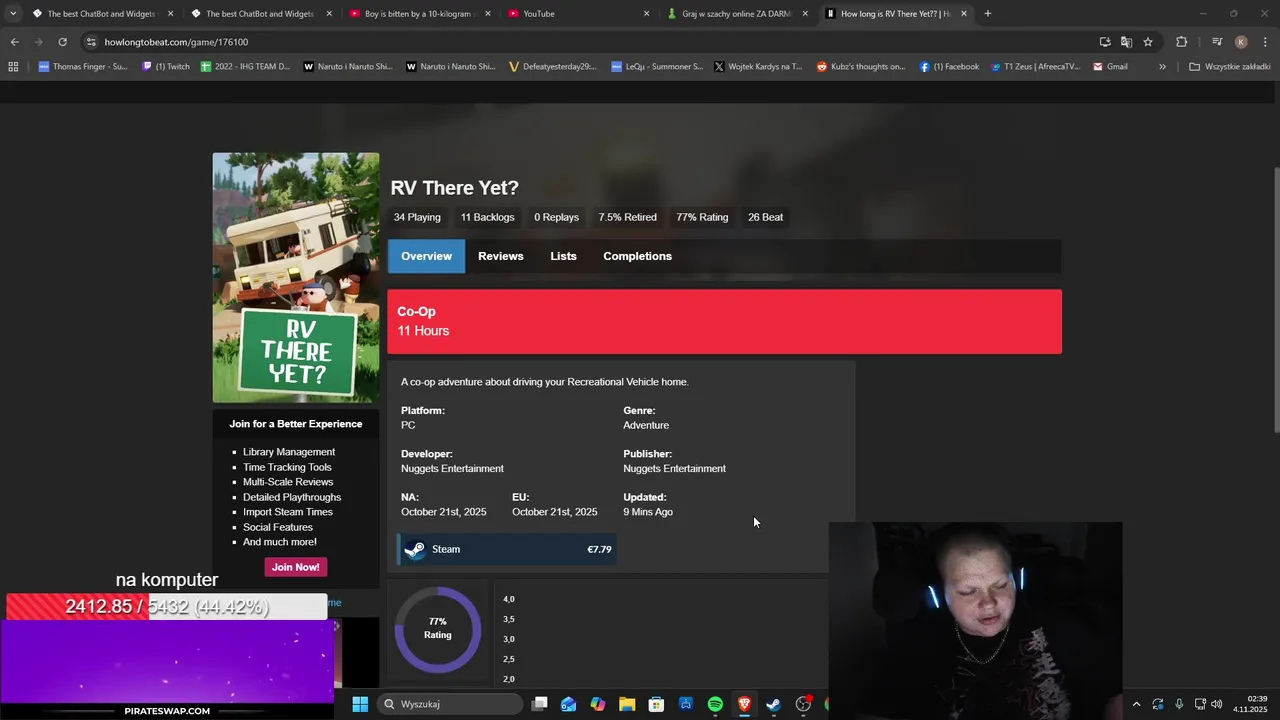Click the 7.5% Retired stat
Screen dimensions: 1280x720
(627, 217)
